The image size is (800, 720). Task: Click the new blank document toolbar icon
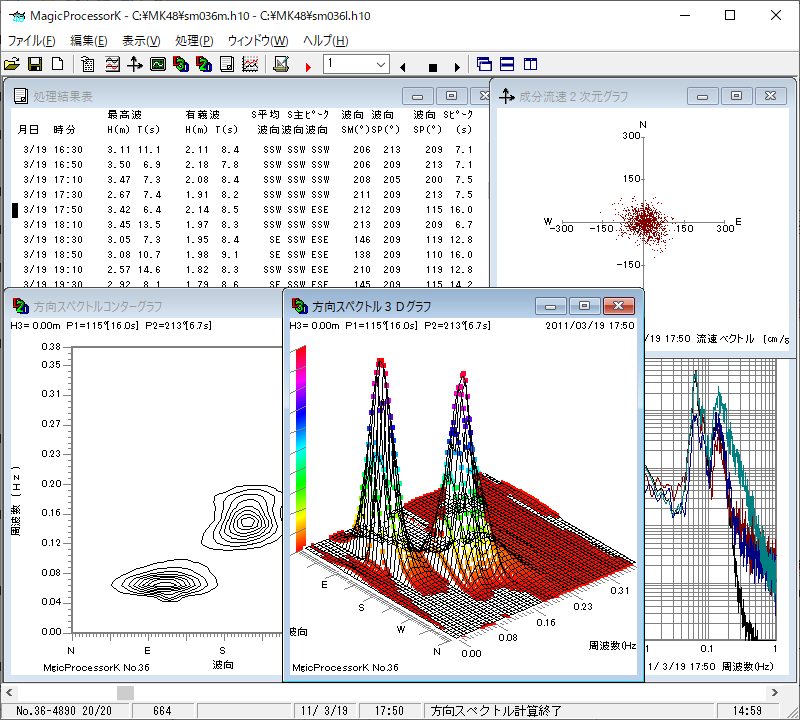[x=58, y=64]
